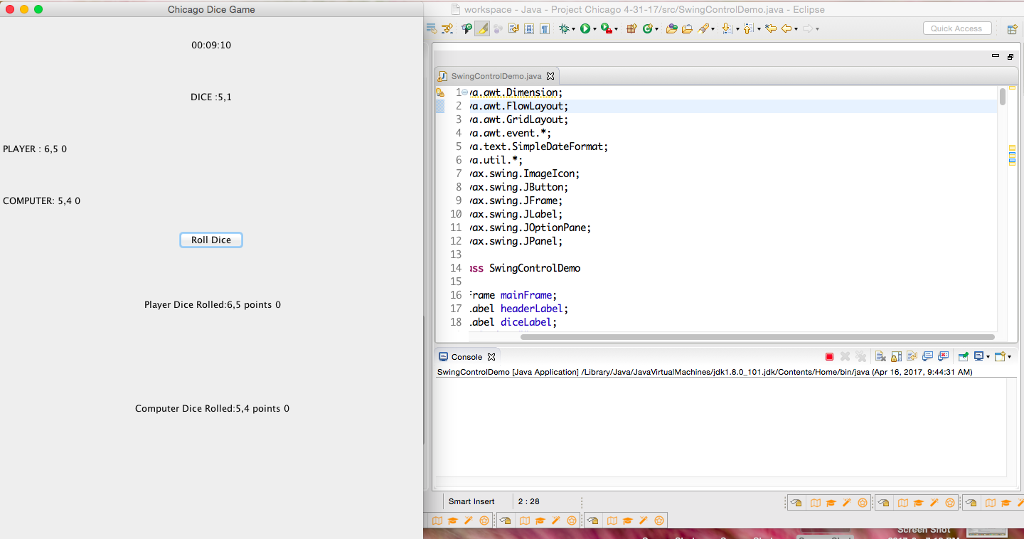Viewport: 1024px width, 539px height.
Task: Click Last Edit Location arrow icon
Action: click(771, 29)
